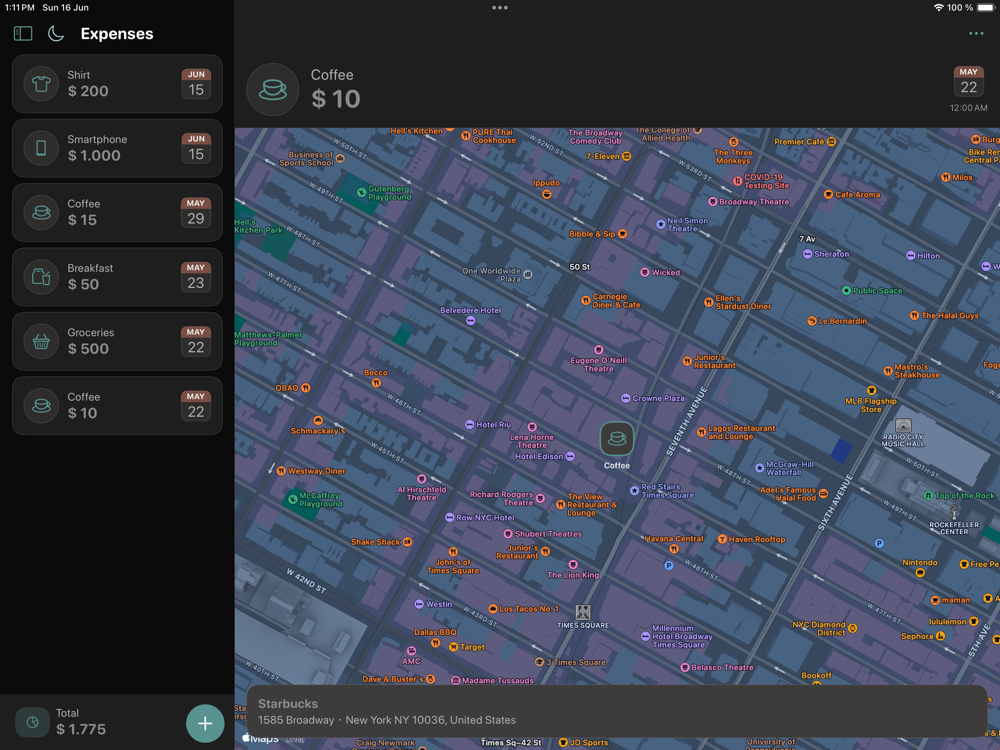
Task: Select the Times Square landmark icon
Action: click(583, 612)
